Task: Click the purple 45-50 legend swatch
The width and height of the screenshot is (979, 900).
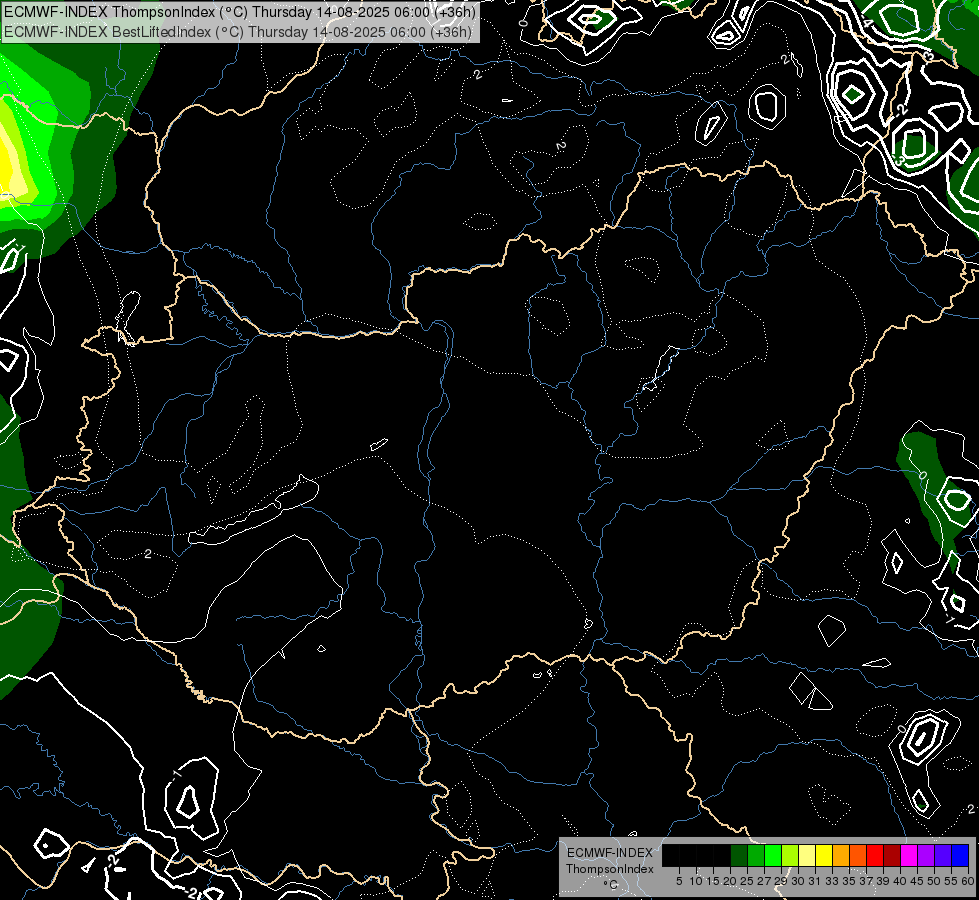Action: [926, 855]
